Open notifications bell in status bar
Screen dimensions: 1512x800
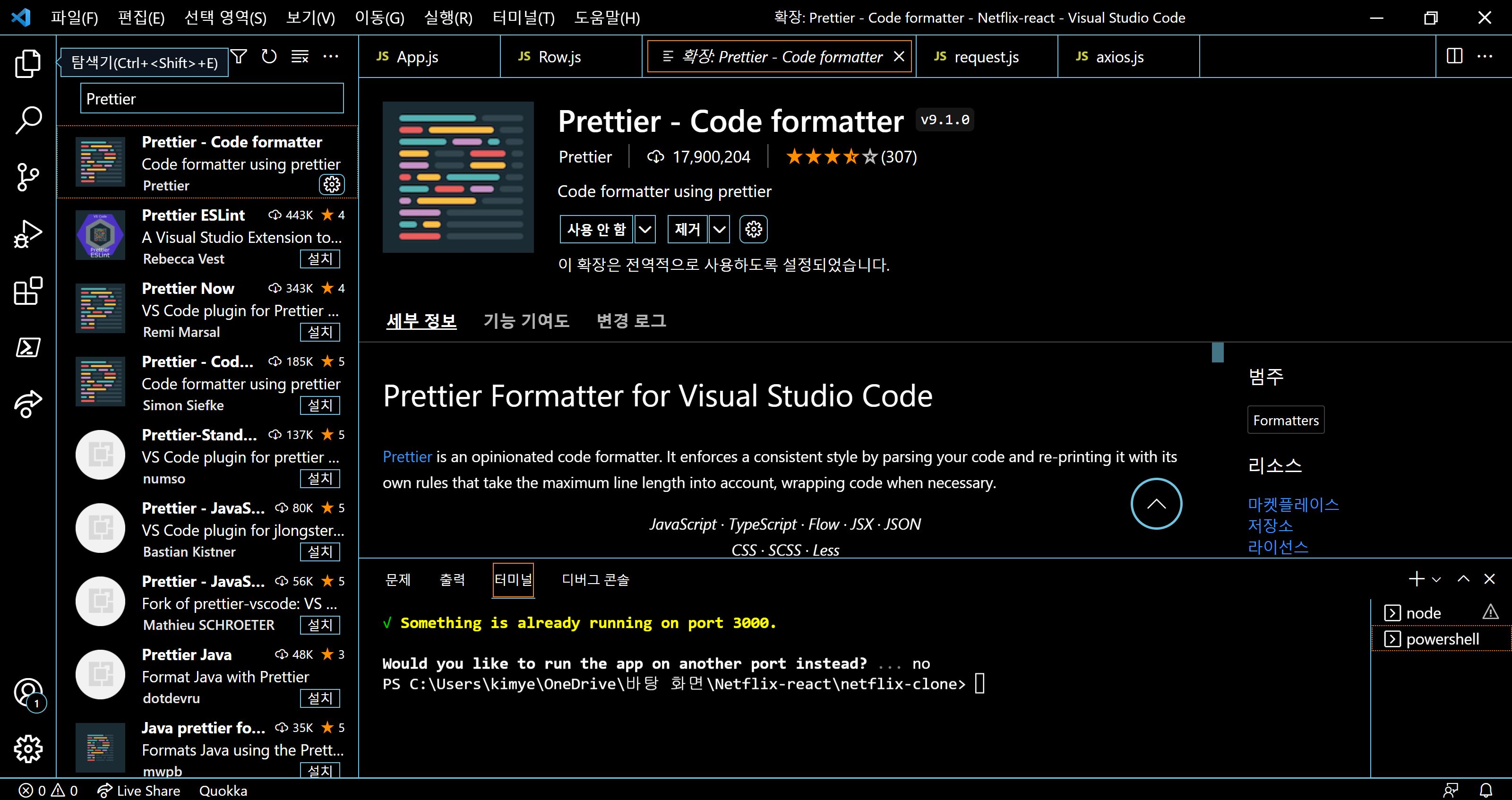point(1486,791)
